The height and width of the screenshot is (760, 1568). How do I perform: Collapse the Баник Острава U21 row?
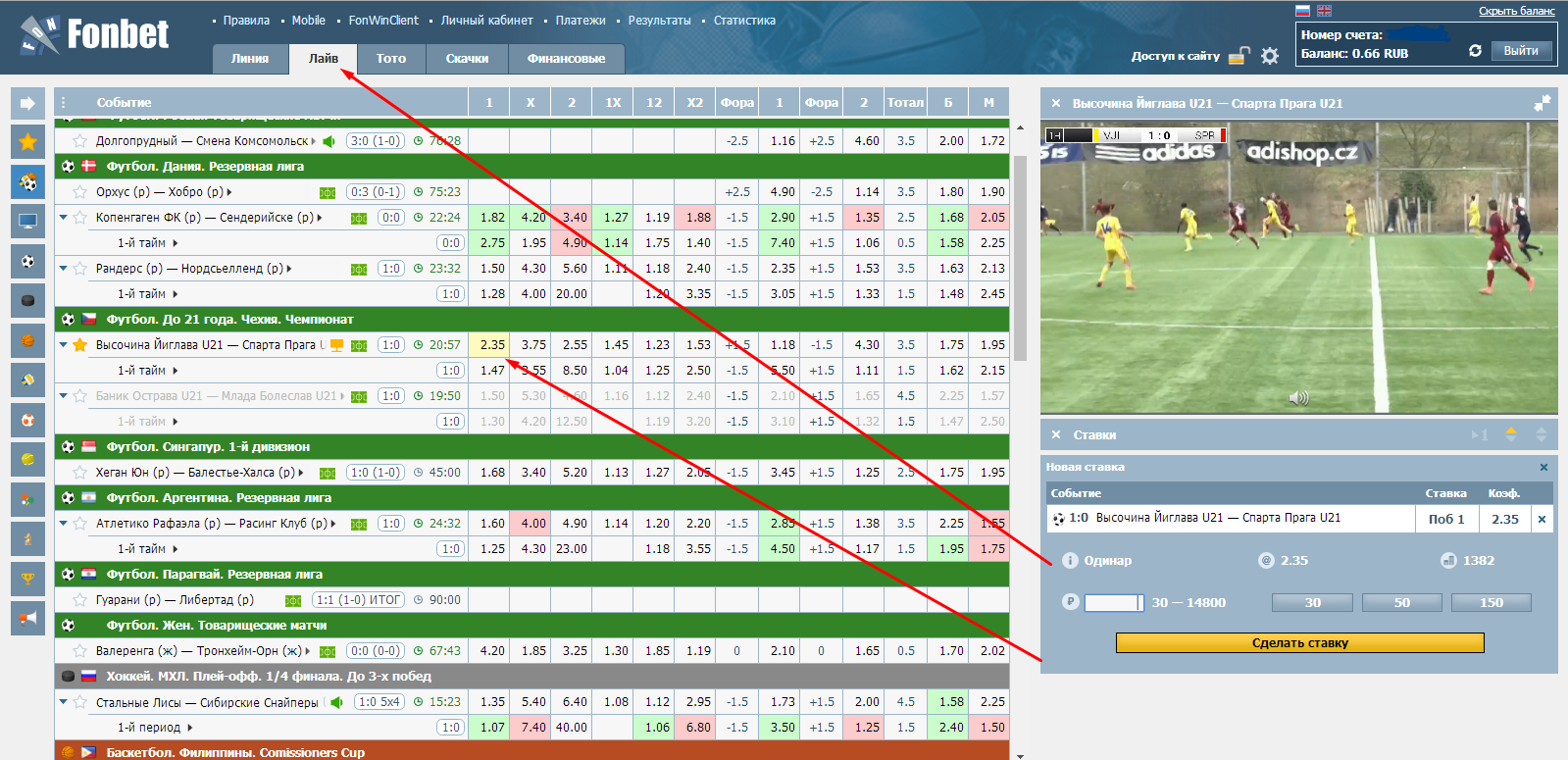(x=64, y=396)
